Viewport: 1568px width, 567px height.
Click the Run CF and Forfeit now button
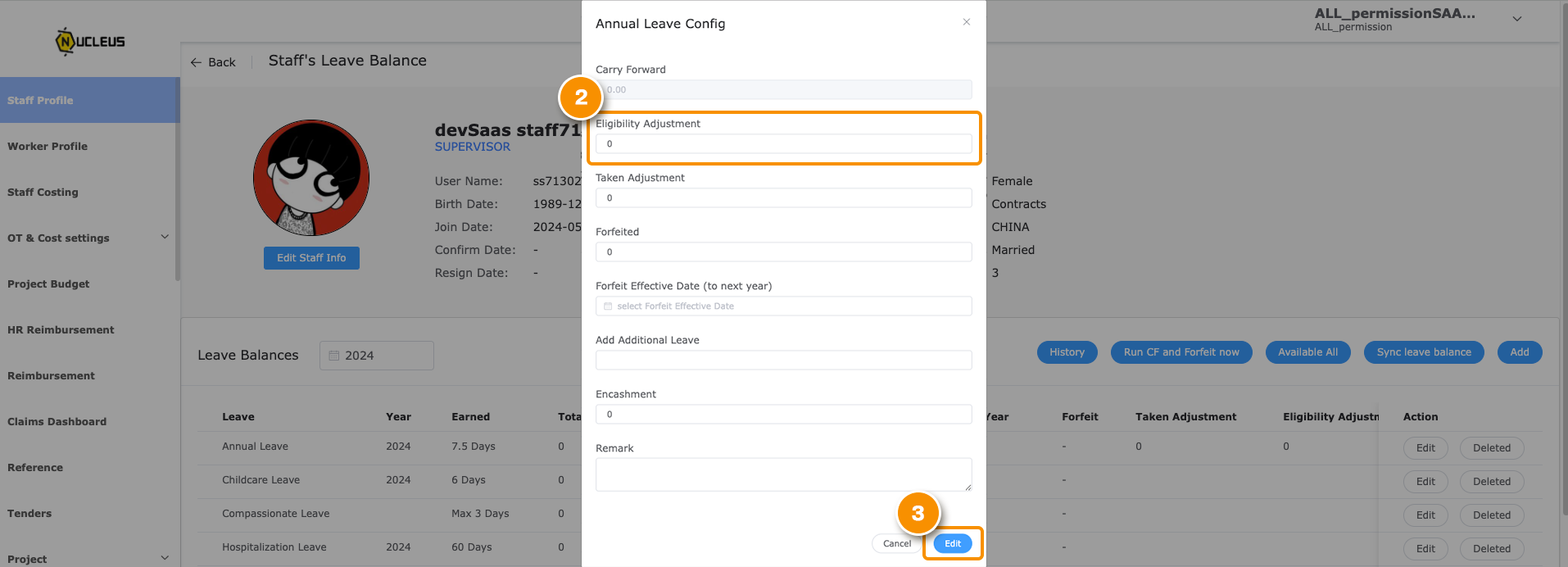click(x=1181, y=352)
